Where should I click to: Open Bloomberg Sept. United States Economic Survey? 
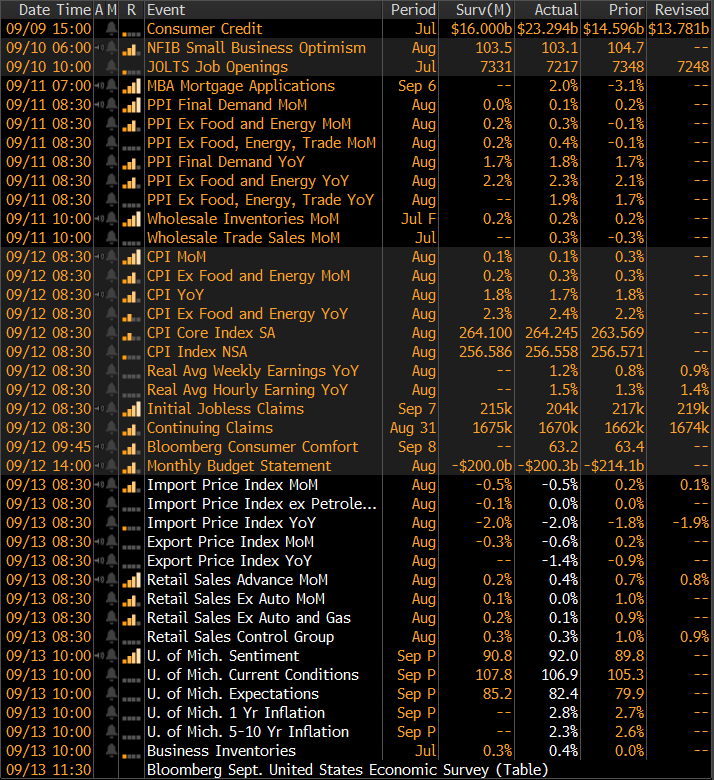tap(347, 770)
